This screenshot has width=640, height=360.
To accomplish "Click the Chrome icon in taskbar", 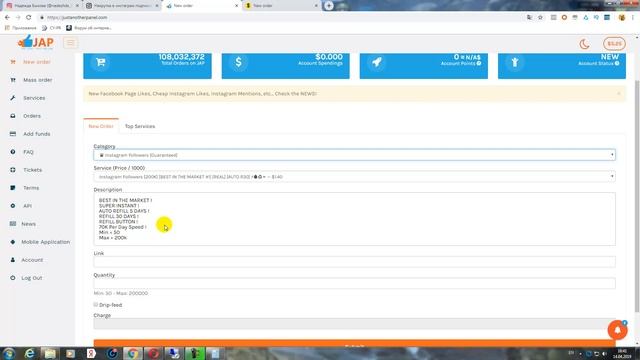I will (133, 353).
